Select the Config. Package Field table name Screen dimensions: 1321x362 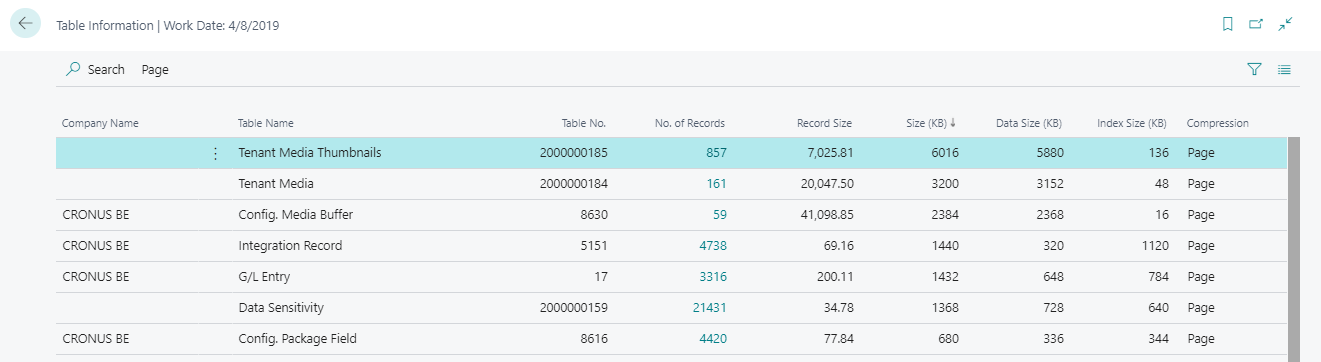point(298,339)
